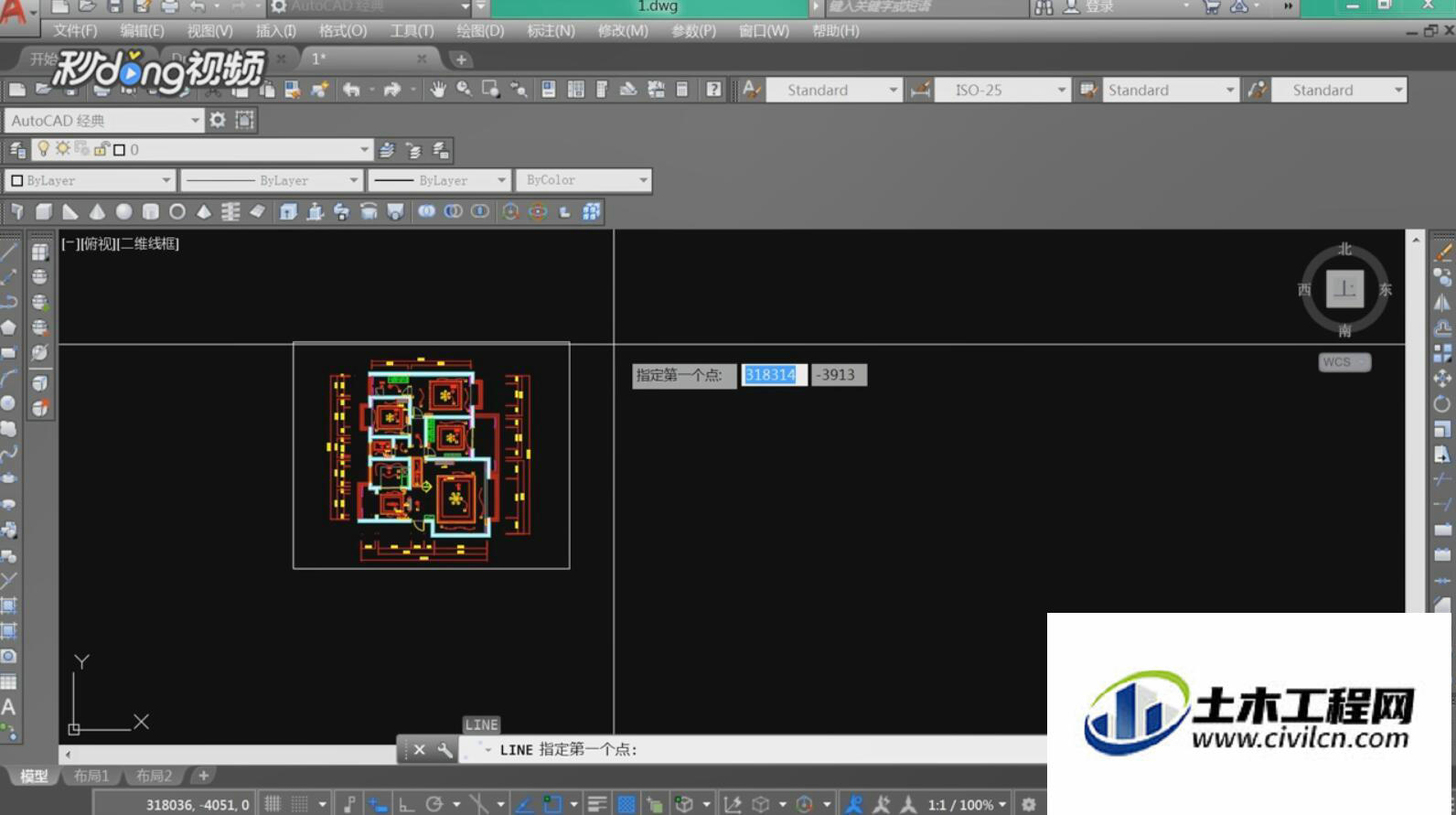This screenshot has height=815, width=1456.
Task: Switch to the 布局1 layout tab
Action: click(91, 776)
